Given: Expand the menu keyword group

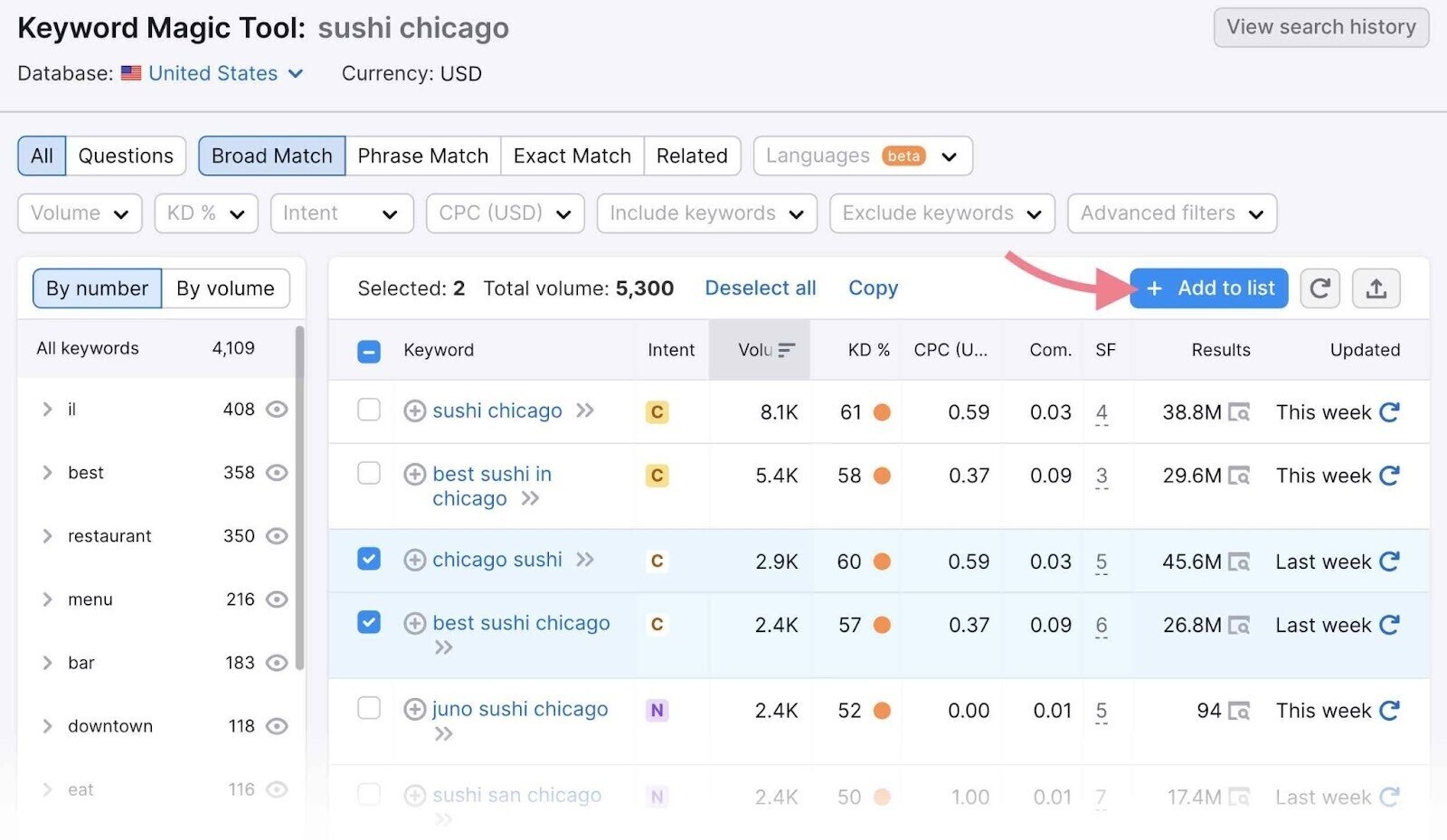Looking at the screenshot, I should [x=47, y=599].
